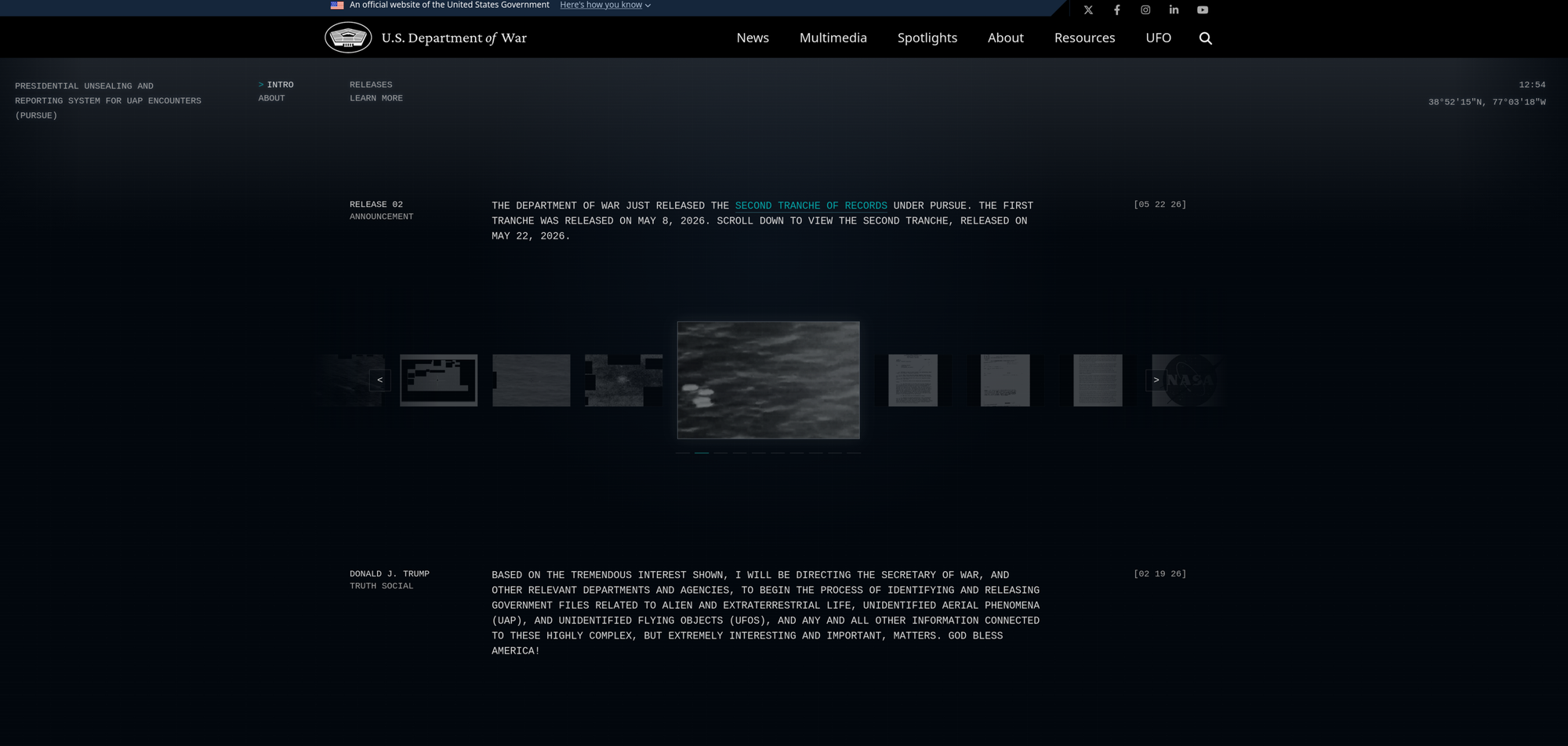1568x746 pixels.
Task: Click the 12:54 clock readout
Action: point(1532,85)
